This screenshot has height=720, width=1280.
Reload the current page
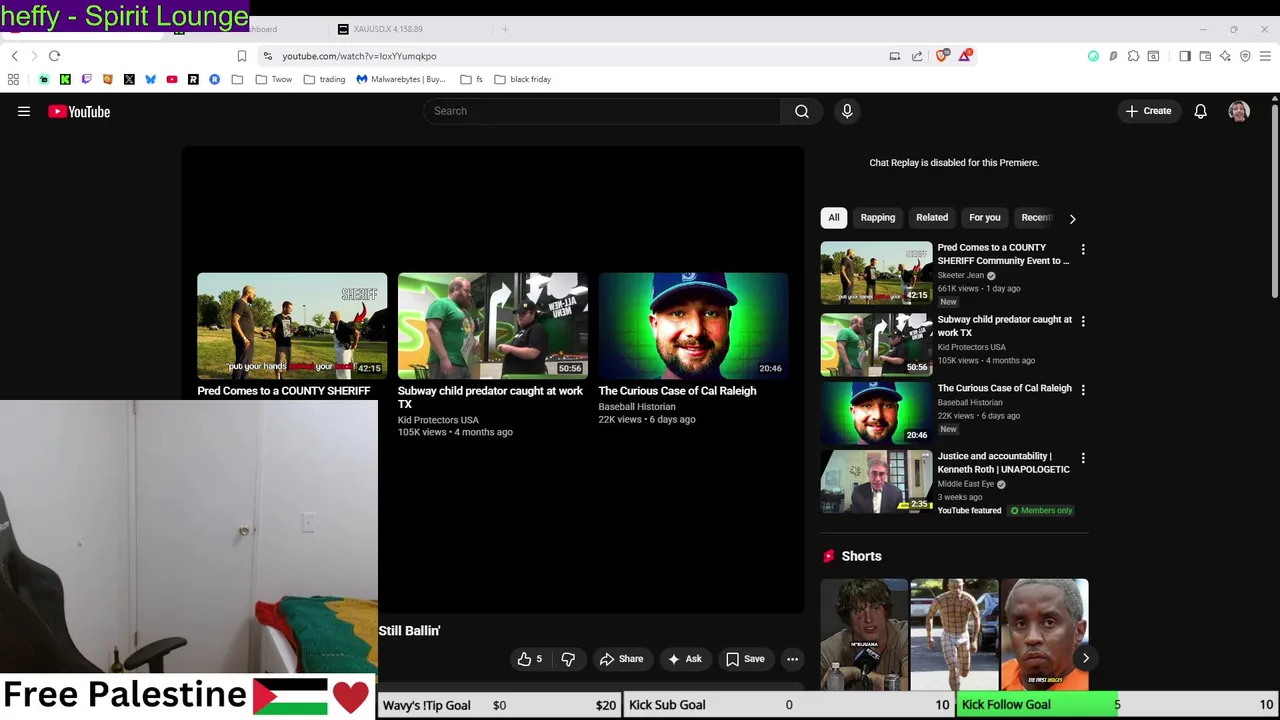pos(55,56)
